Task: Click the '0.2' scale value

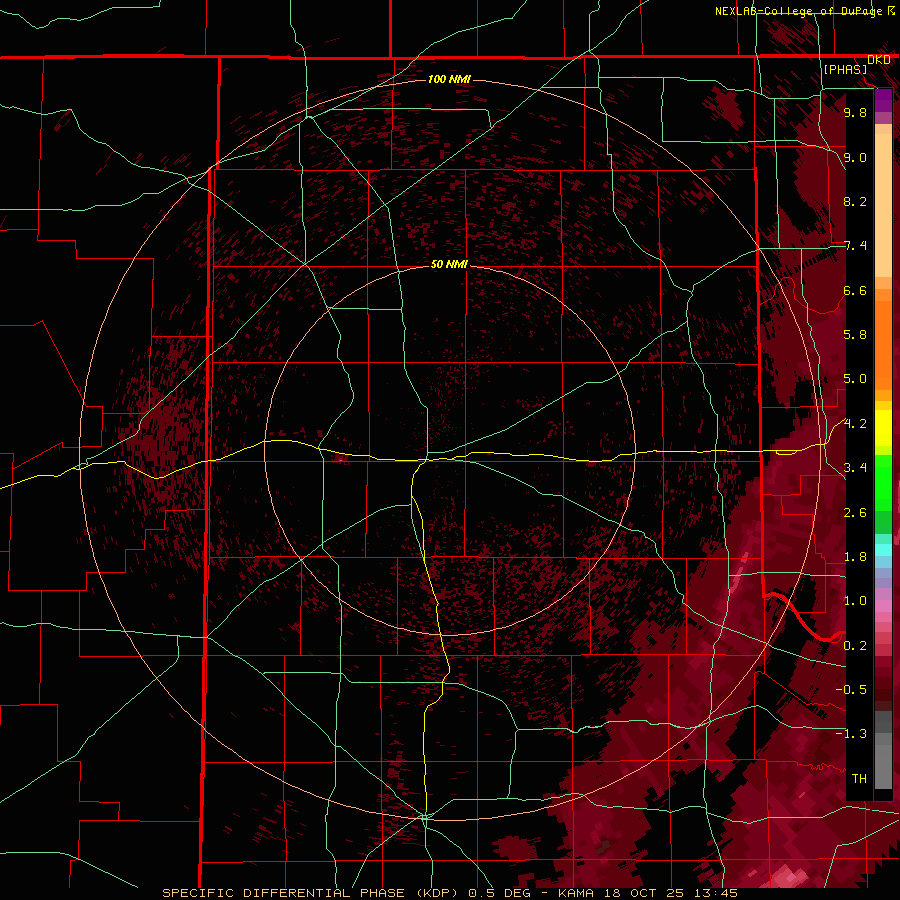Action: [x=855, y=646]
